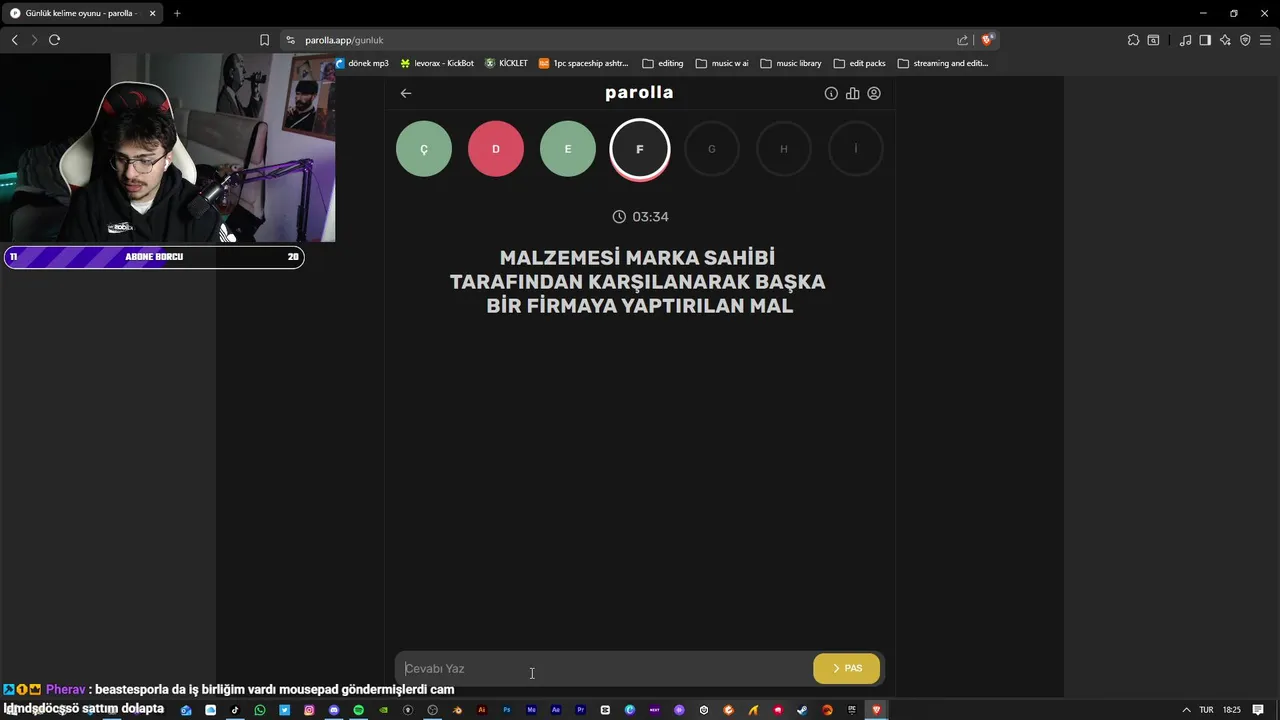Click the browser Back arrow

coord(14,40)
